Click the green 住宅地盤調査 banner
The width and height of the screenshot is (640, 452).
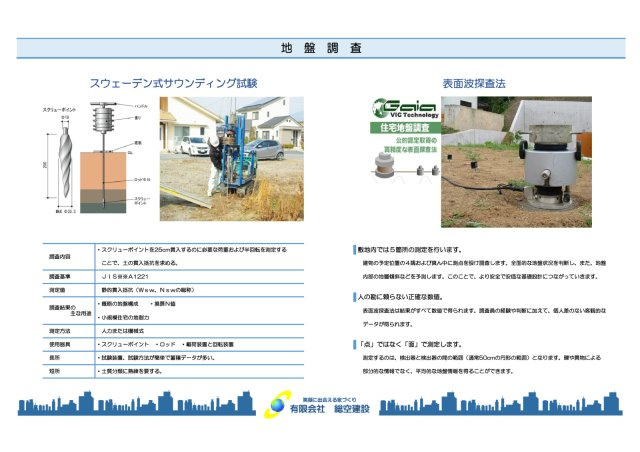(405, 128)
